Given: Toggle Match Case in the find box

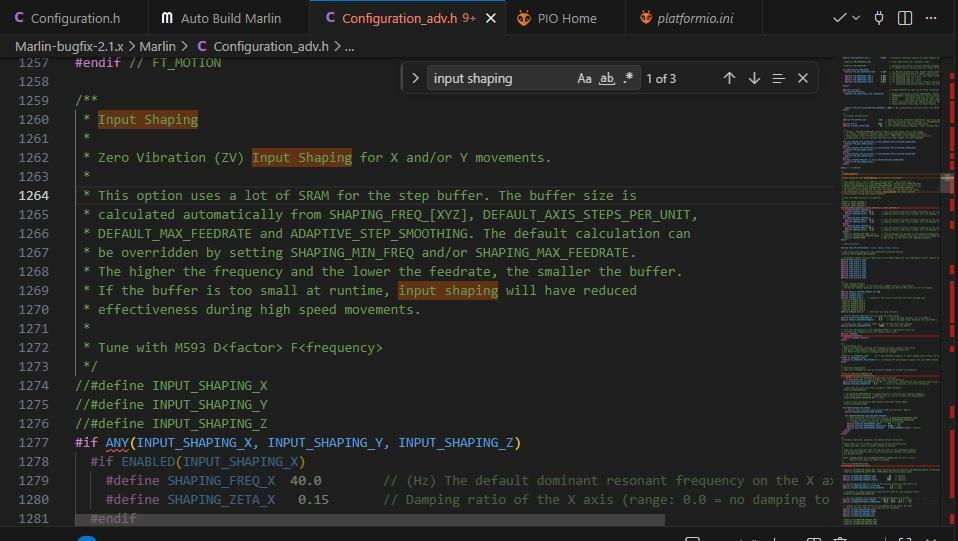Looking at the screenshot, I should click(x=584, y=78).
